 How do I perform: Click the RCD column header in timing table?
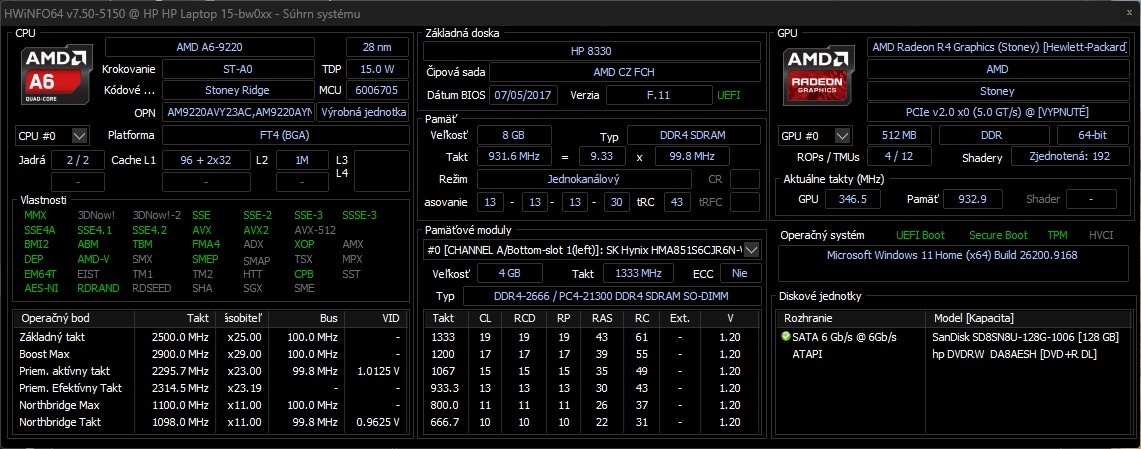click(524, 319)
